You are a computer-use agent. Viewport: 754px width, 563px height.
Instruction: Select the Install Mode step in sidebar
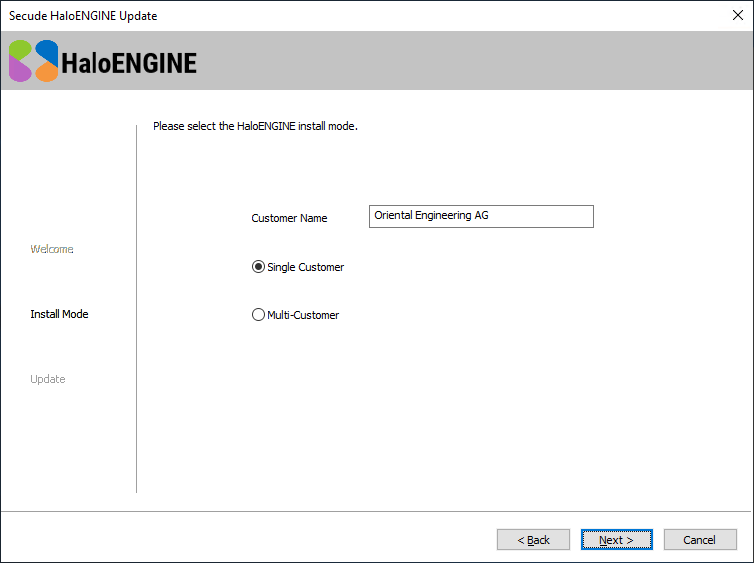tap(59, 314)
